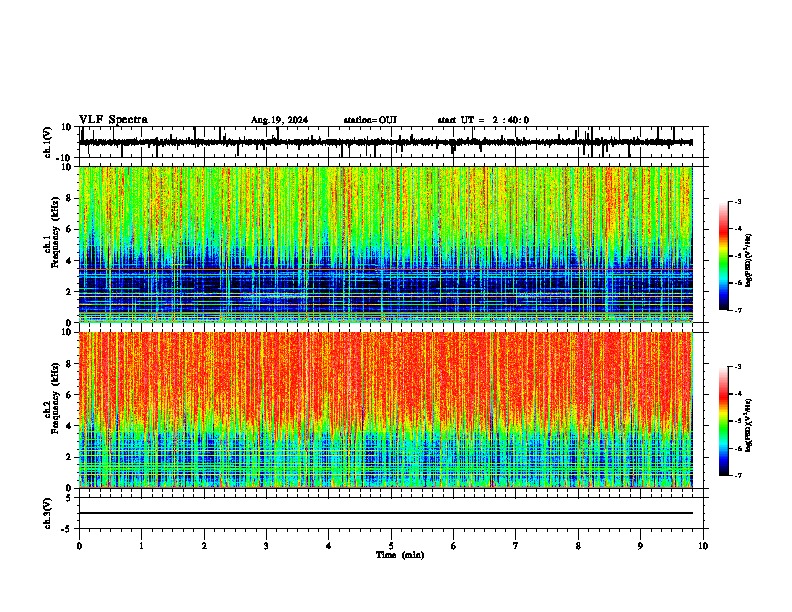Click the ch.1 frequency tick label "6"
The width and height of the screenshot is (792, 612).
click(x=70, y=229)
